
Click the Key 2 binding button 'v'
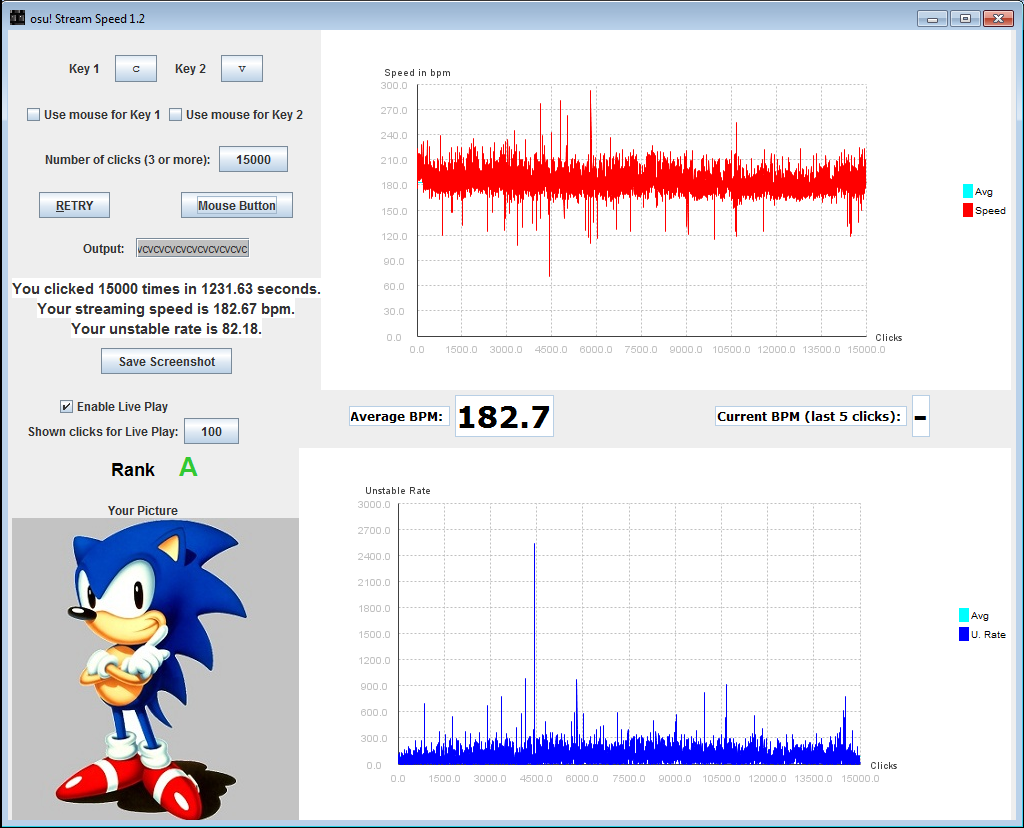[x=242, y=69]
